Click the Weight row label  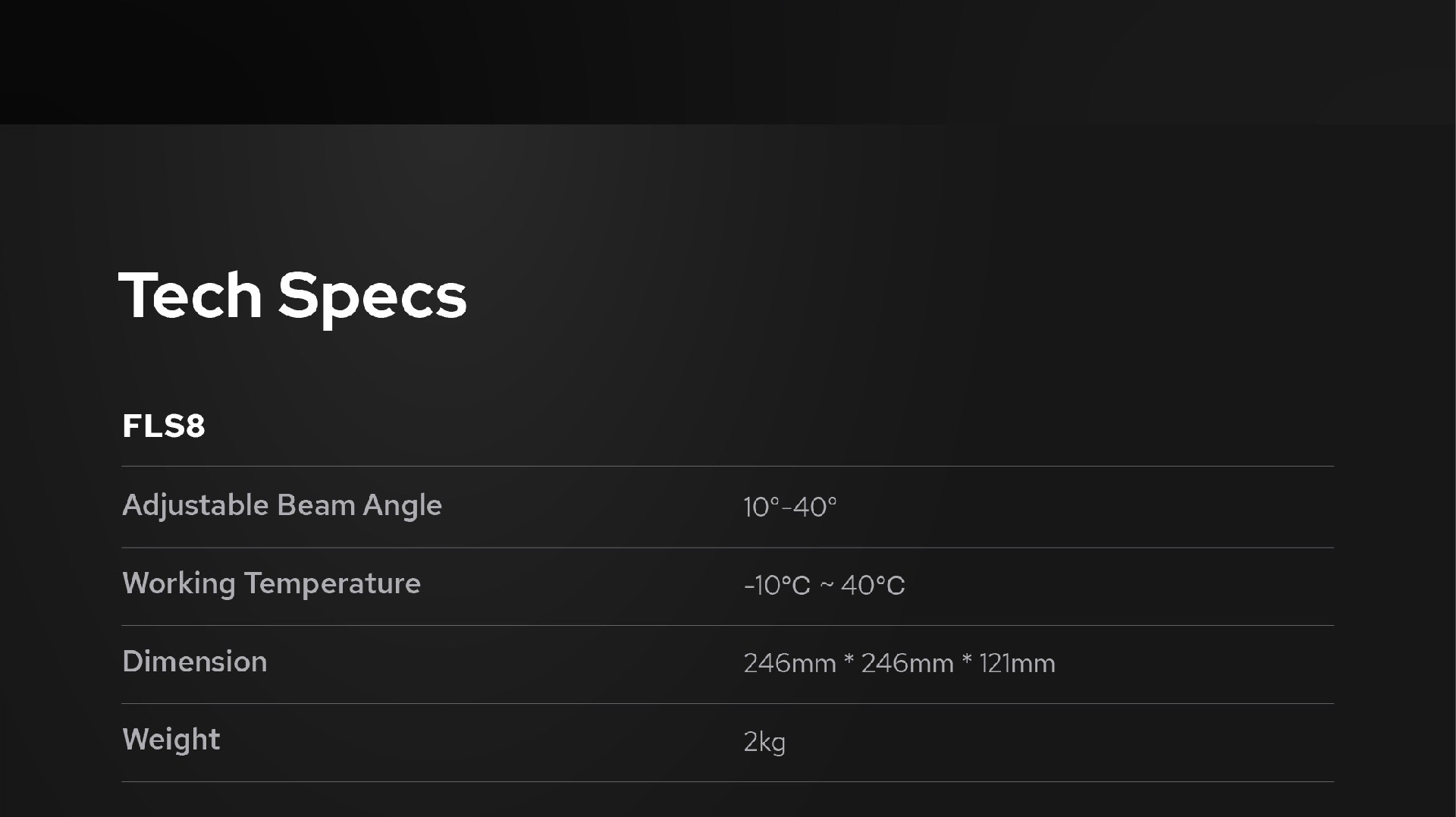171,740
